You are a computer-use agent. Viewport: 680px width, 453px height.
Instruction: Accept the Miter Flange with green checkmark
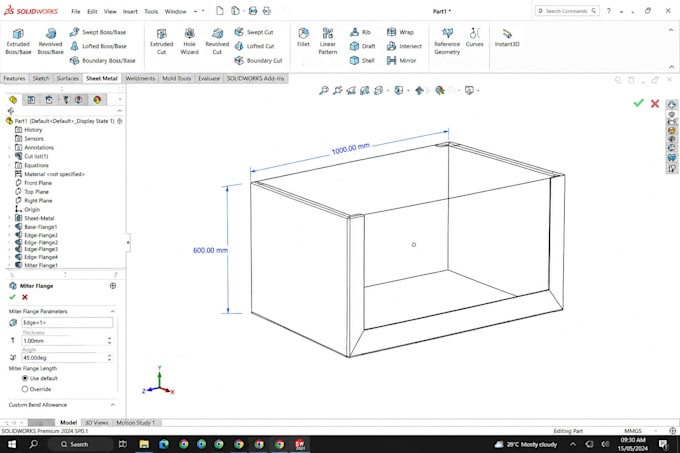(x=12, y=297)
